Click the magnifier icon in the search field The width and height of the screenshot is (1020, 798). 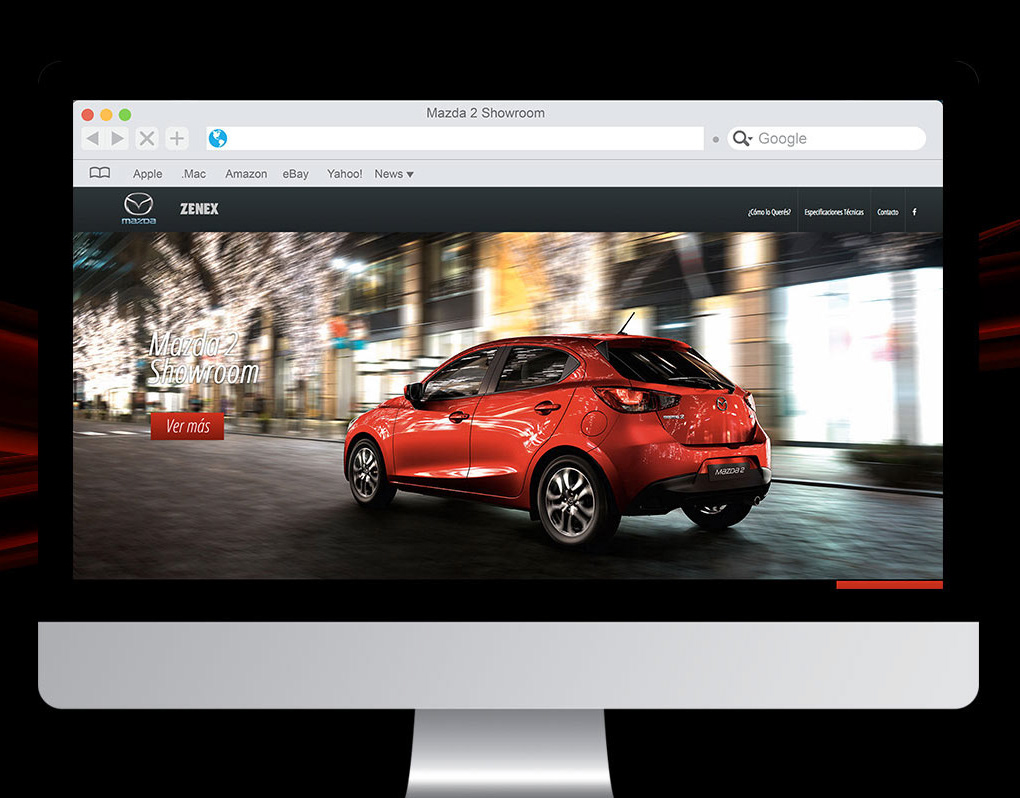[742, 139]
